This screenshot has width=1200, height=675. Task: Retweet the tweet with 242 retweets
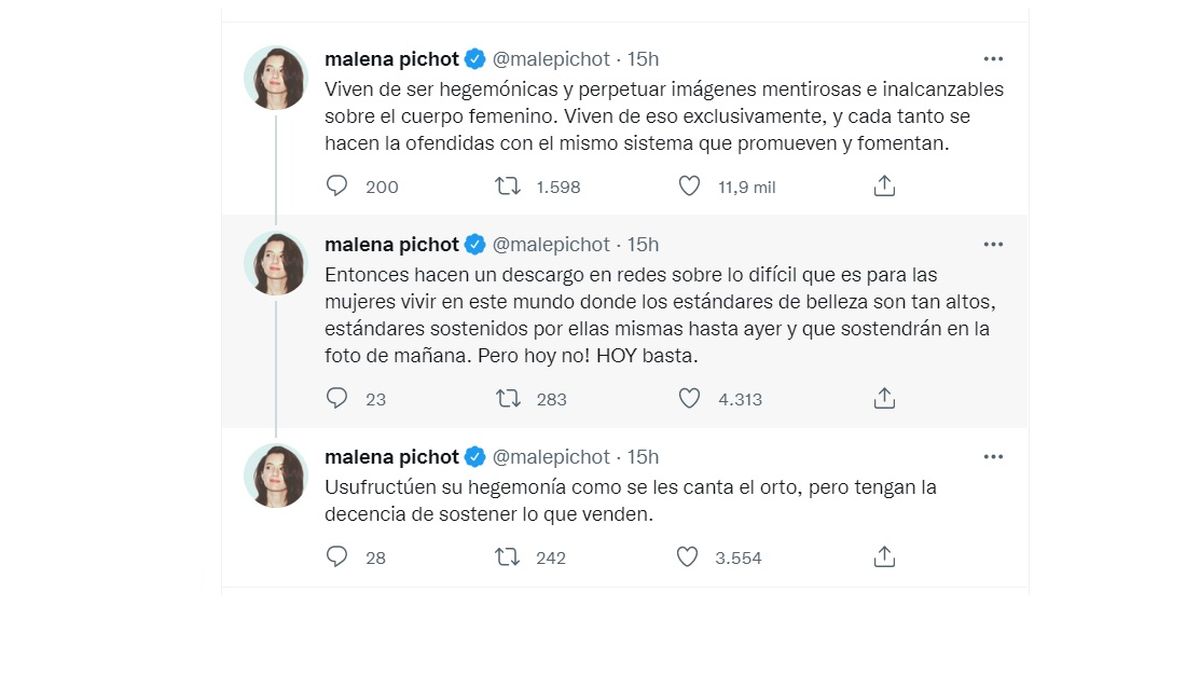[x=508, y=557]
